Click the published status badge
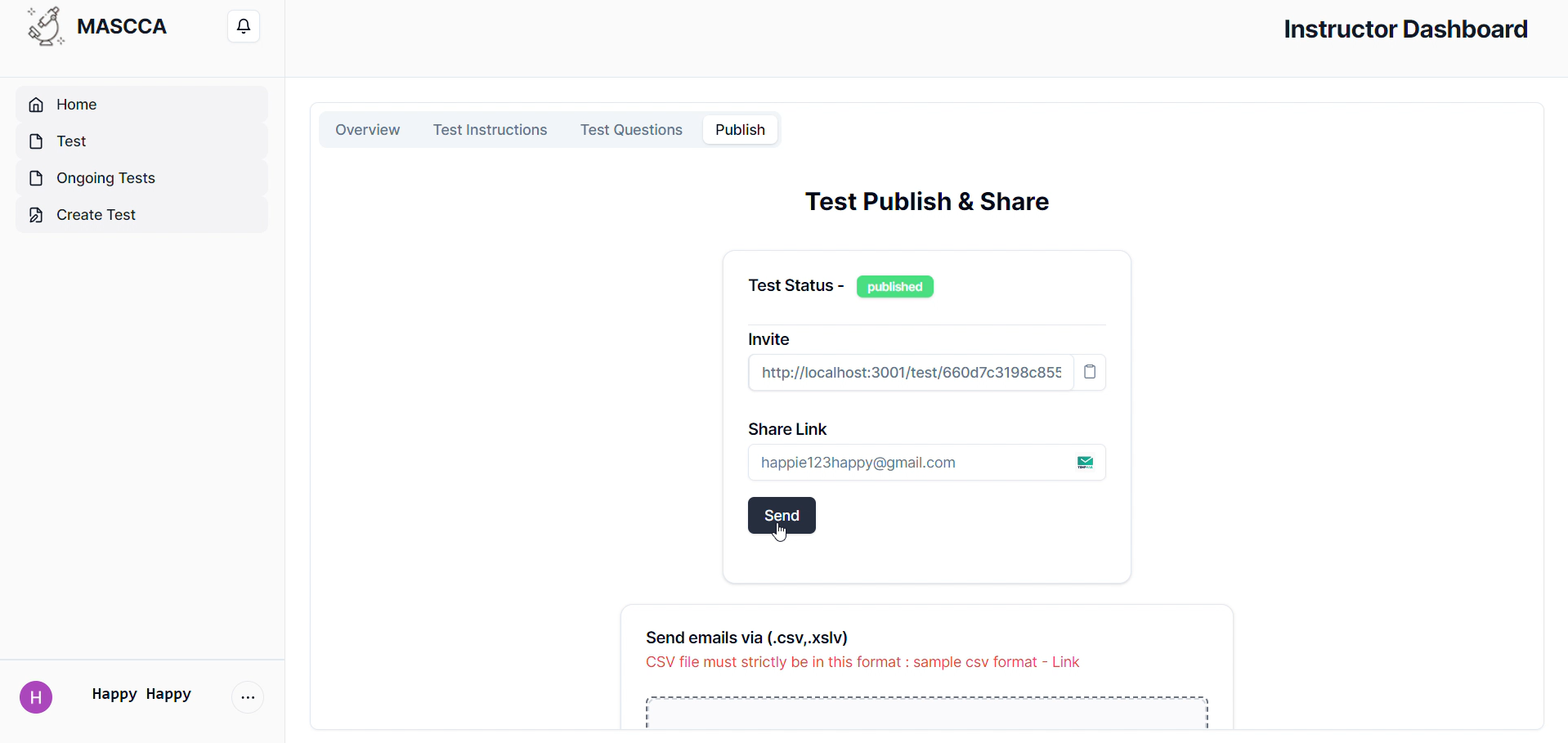 895,287
